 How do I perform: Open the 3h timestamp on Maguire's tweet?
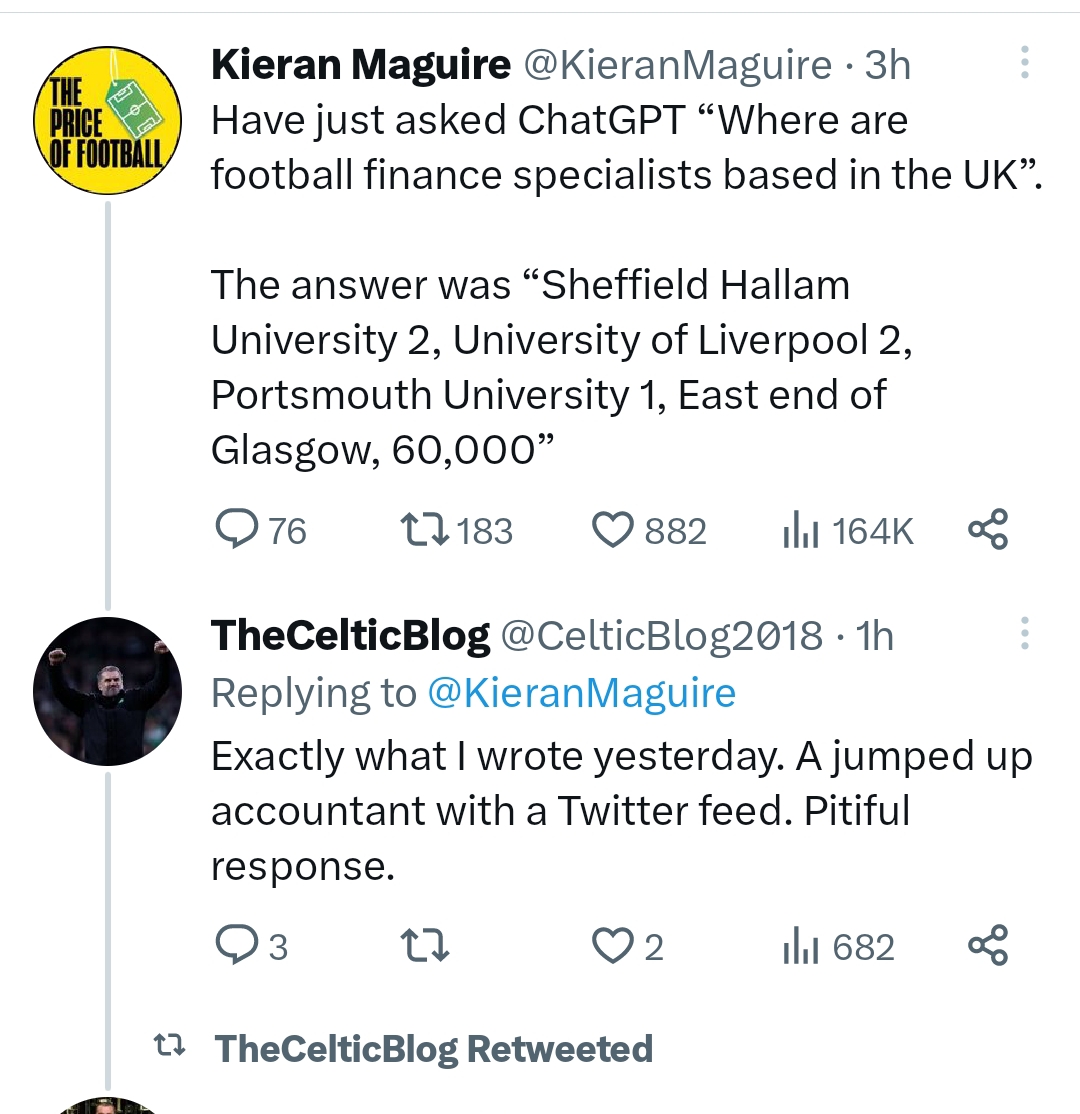click(x=887, y=66)
